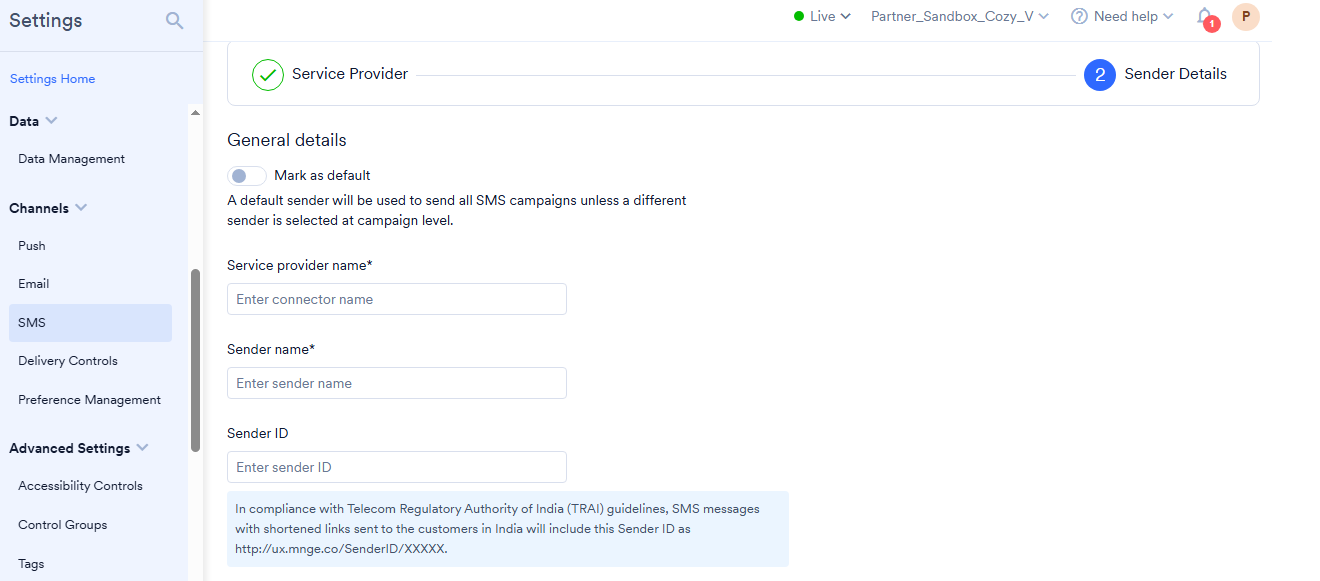
Task: Open the Email channel settings
Action: (34, 284)
